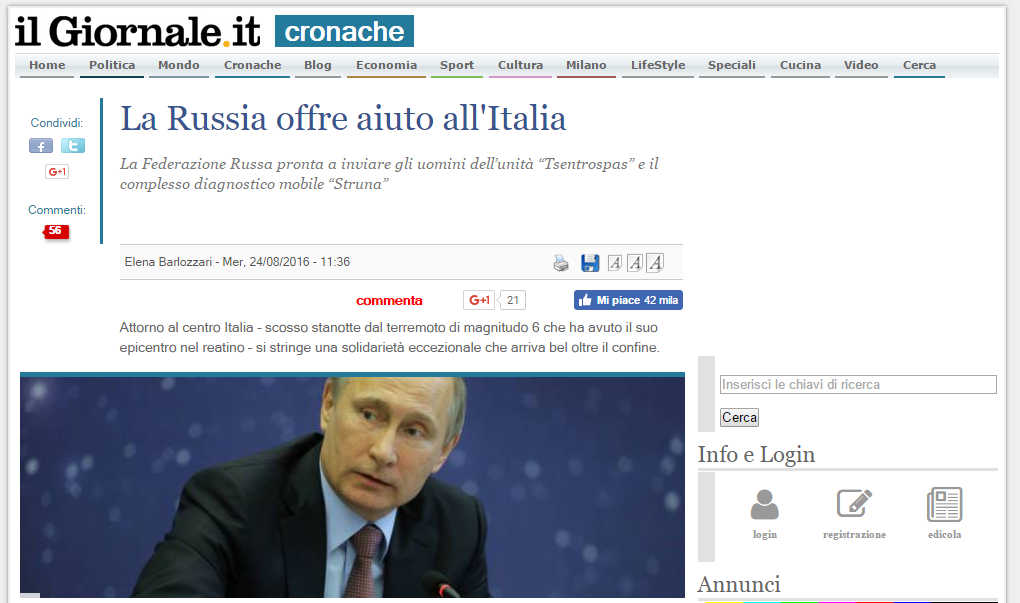The image size is (1020, 603).
Task: Go to the Sport section
Action: (457, 66)
